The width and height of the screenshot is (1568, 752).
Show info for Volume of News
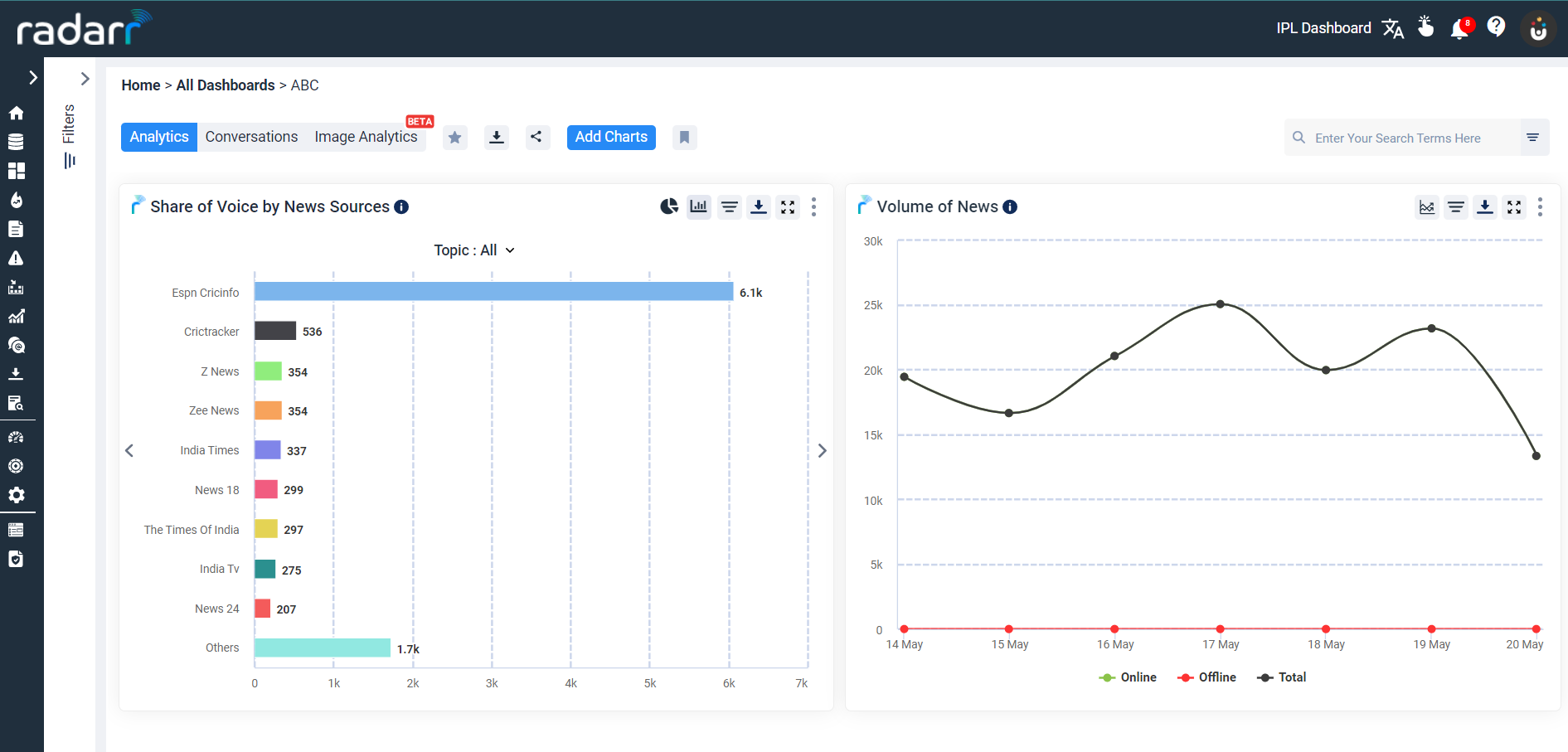tap(1010, 207)
